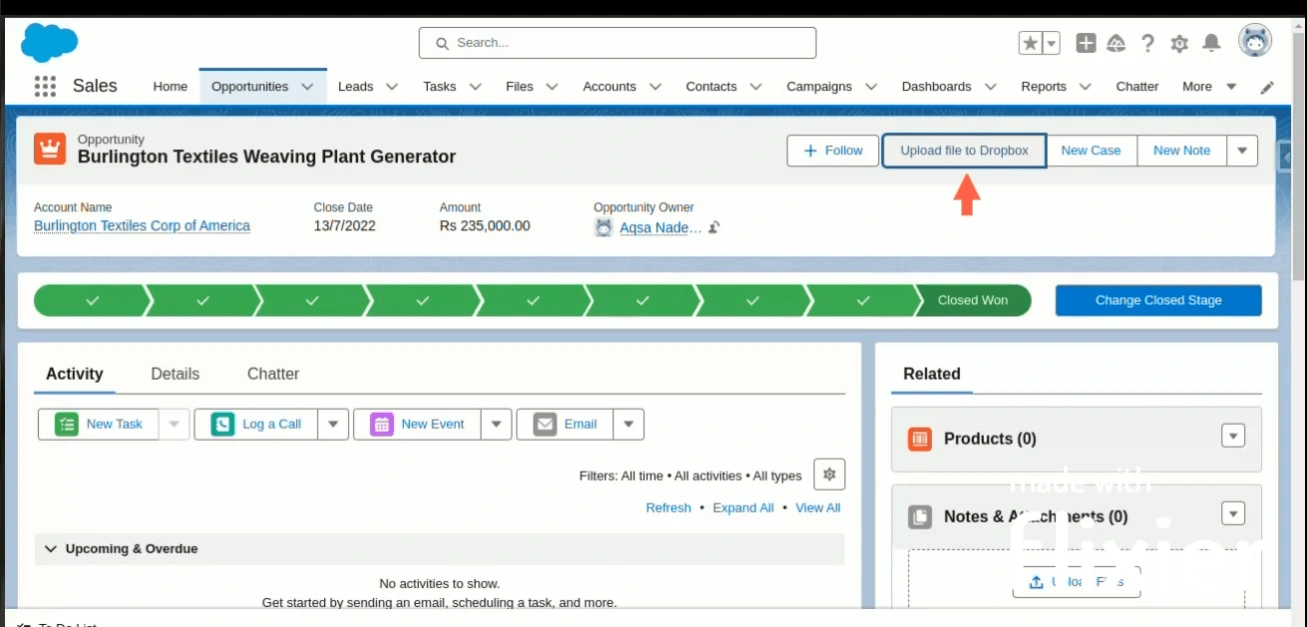Click the Email envelope icon
The height and width of the screenshot is (627, 1307).
tap(544, 424)
